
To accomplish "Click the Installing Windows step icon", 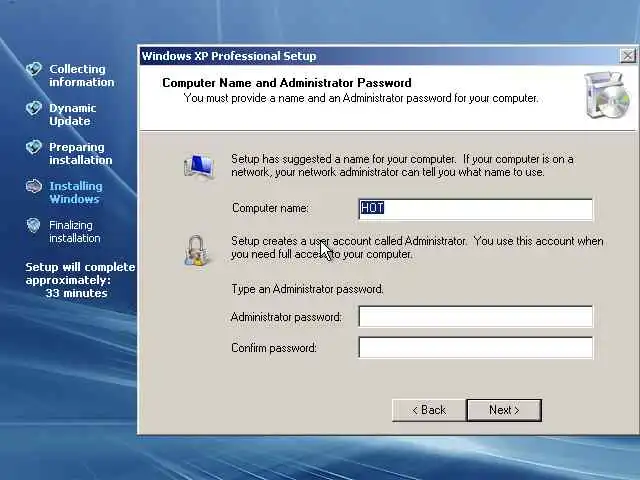I will [x=34, y=186].
